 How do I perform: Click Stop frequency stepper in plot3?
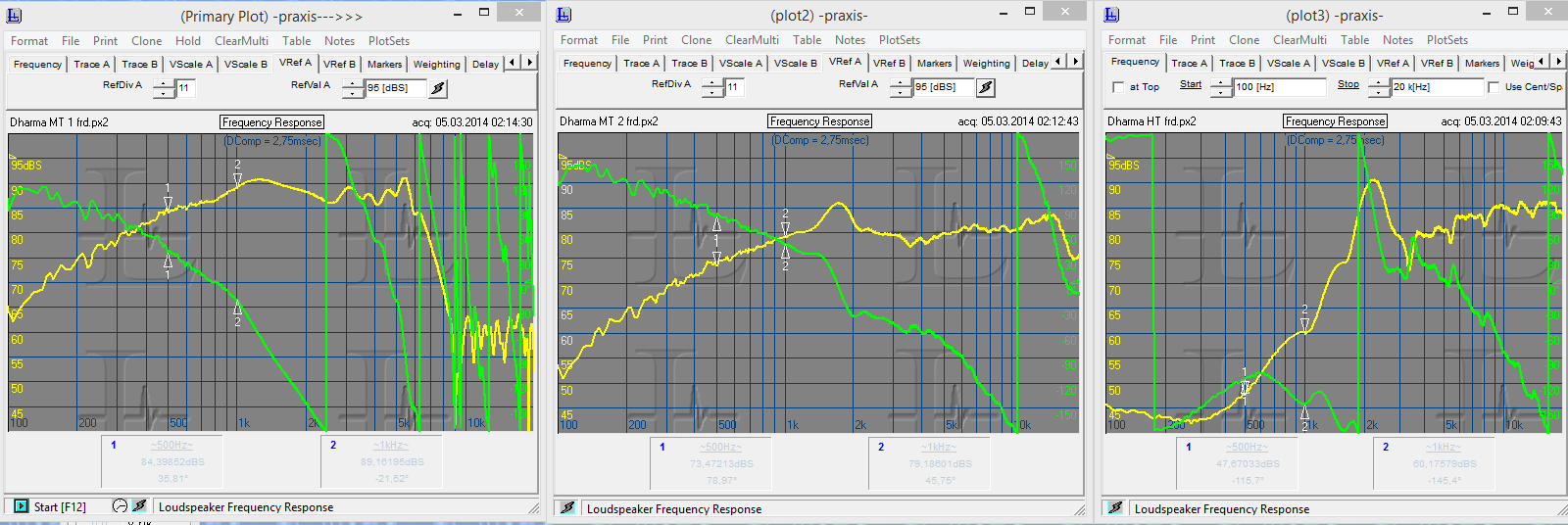click(x=1379, y=87)
